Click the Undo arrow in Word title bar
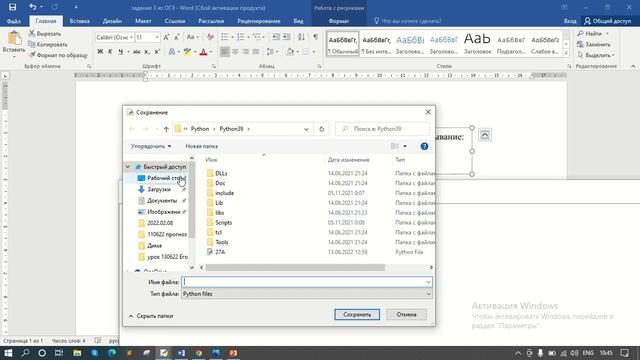 coord(32,7)
